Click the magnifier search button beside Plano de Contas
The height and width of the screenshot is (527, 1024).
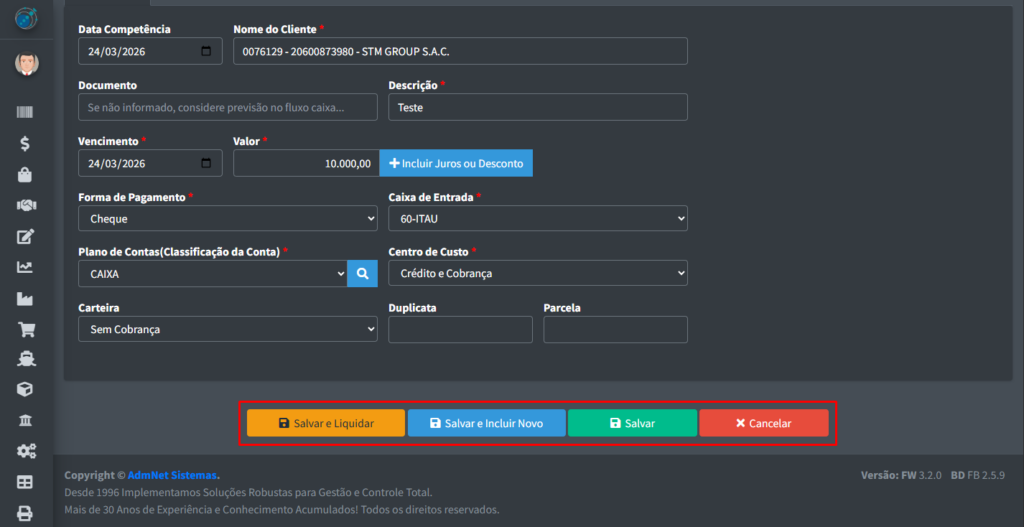coord(362,273)
